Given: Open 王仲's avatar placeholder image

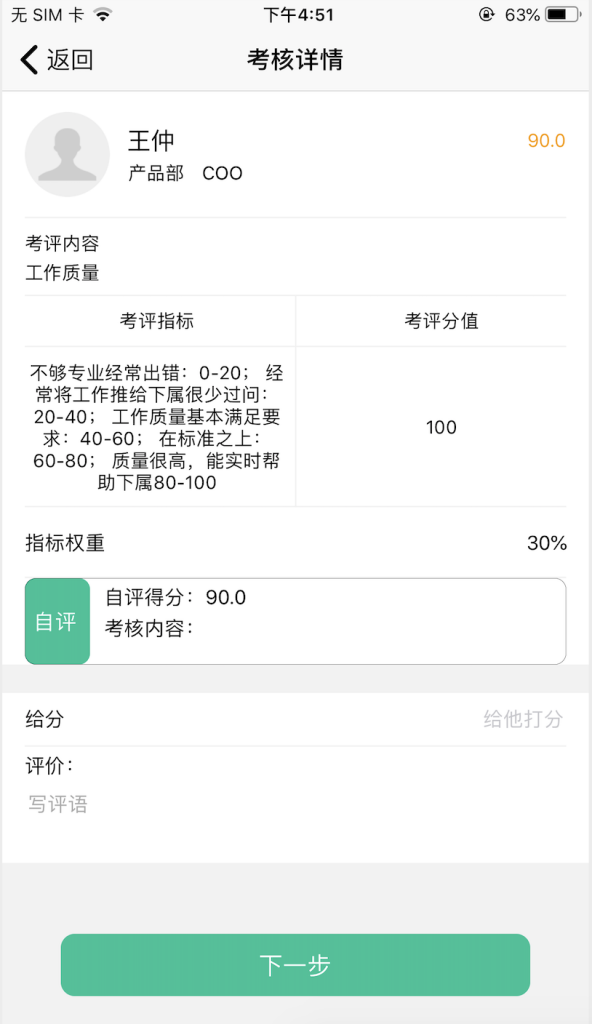Looking at the screenshot, I should (x=67, y=154).
